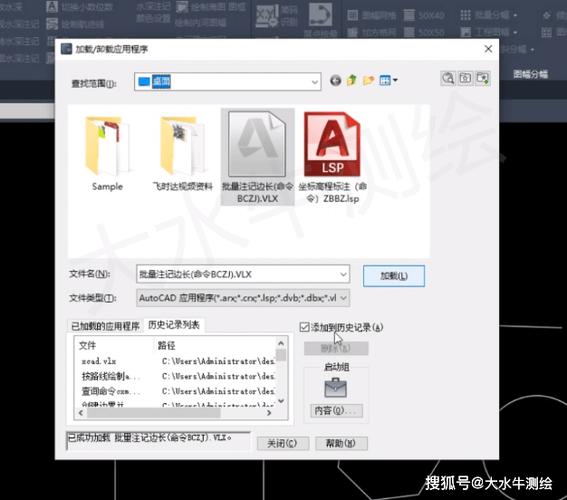This screenshot has width=567, height=500.
Task: Click the 已成功加载 status message text
Action: pyautogui.click(x=149, y=438)
